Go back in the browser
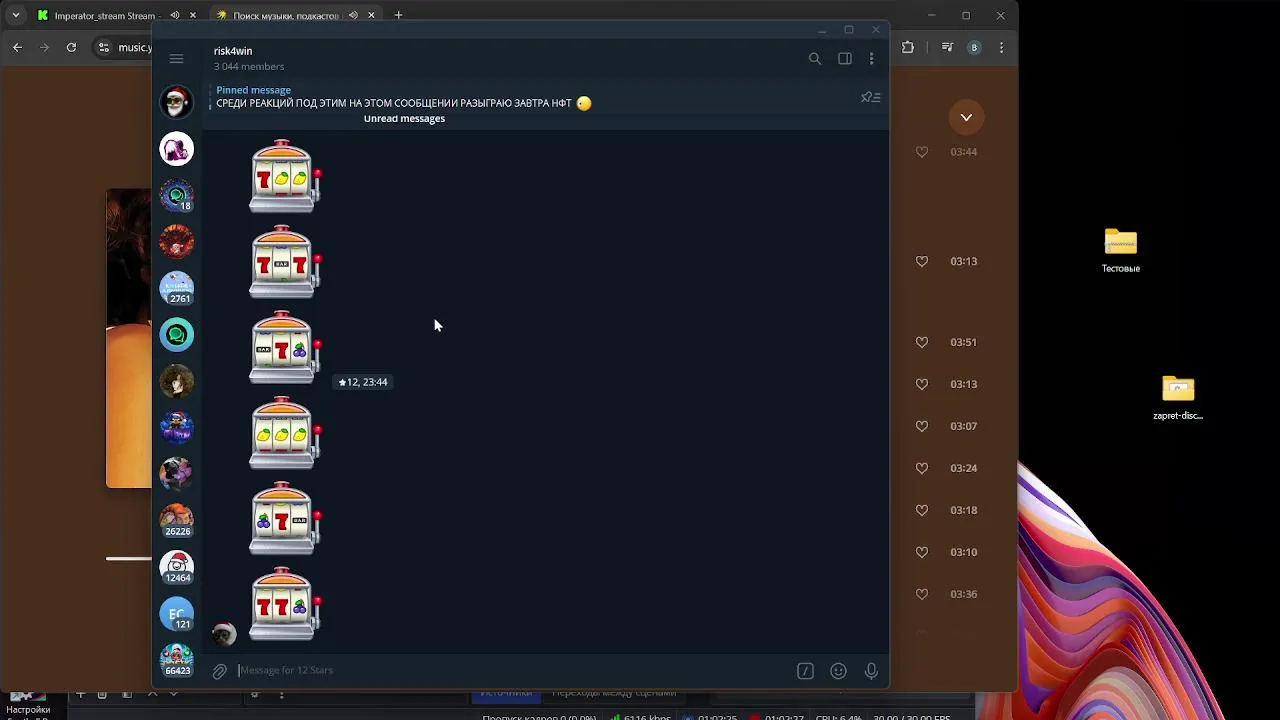Image resolution: width=1280 pixels, height=720 pixels. pyautogui.click(x=17, y=47)
